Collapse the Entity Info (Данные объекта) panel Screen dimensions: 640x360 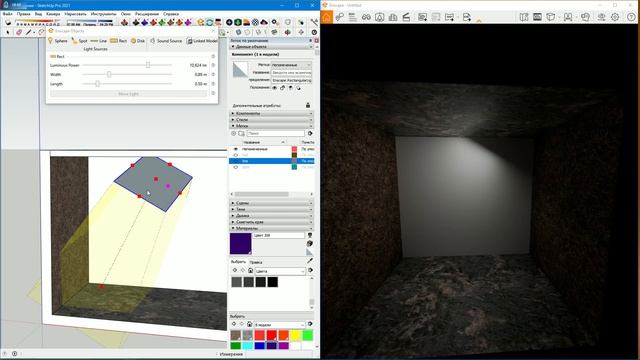272,47
